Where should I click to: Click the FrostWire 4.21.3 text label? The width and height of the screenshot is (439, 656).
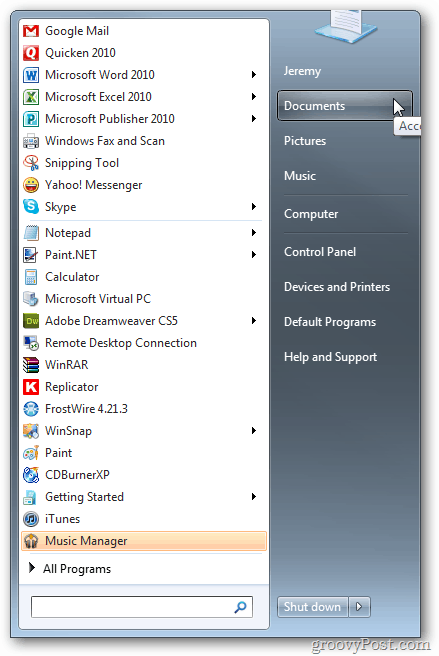point(86,409)
